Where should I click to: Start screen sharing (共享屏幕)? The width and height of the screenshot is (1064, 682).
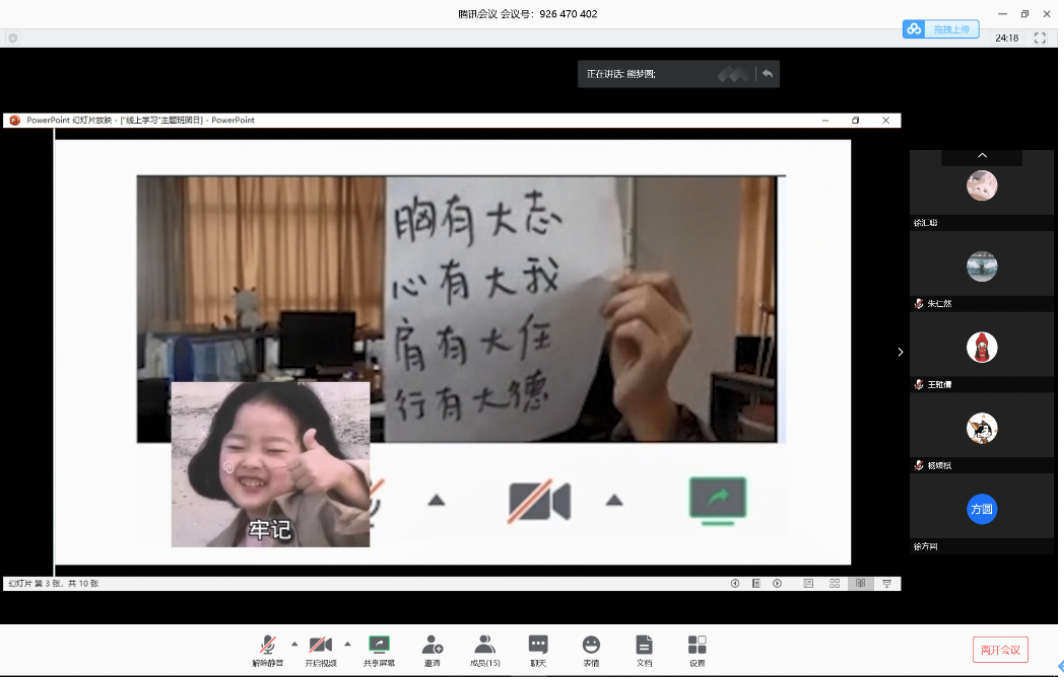point(378,650)
